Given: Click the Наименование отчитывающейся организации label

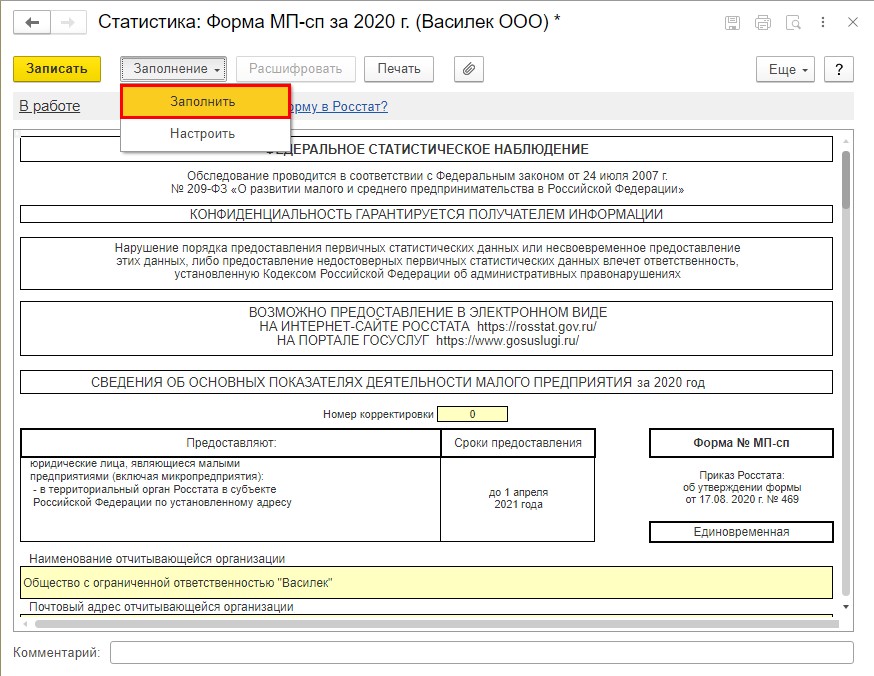Looking at the screenshot, I should (x=157, y=559).
